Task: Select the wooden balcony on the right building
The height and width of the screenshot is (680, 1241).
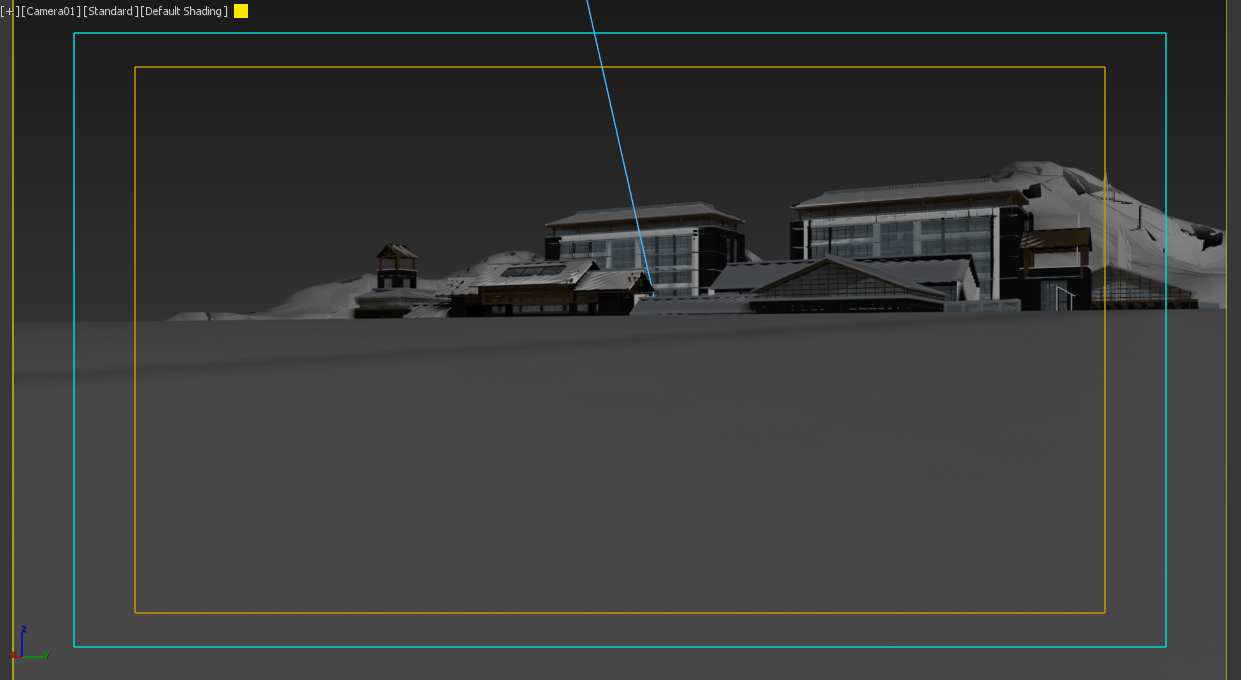Action: (1056, 242)
